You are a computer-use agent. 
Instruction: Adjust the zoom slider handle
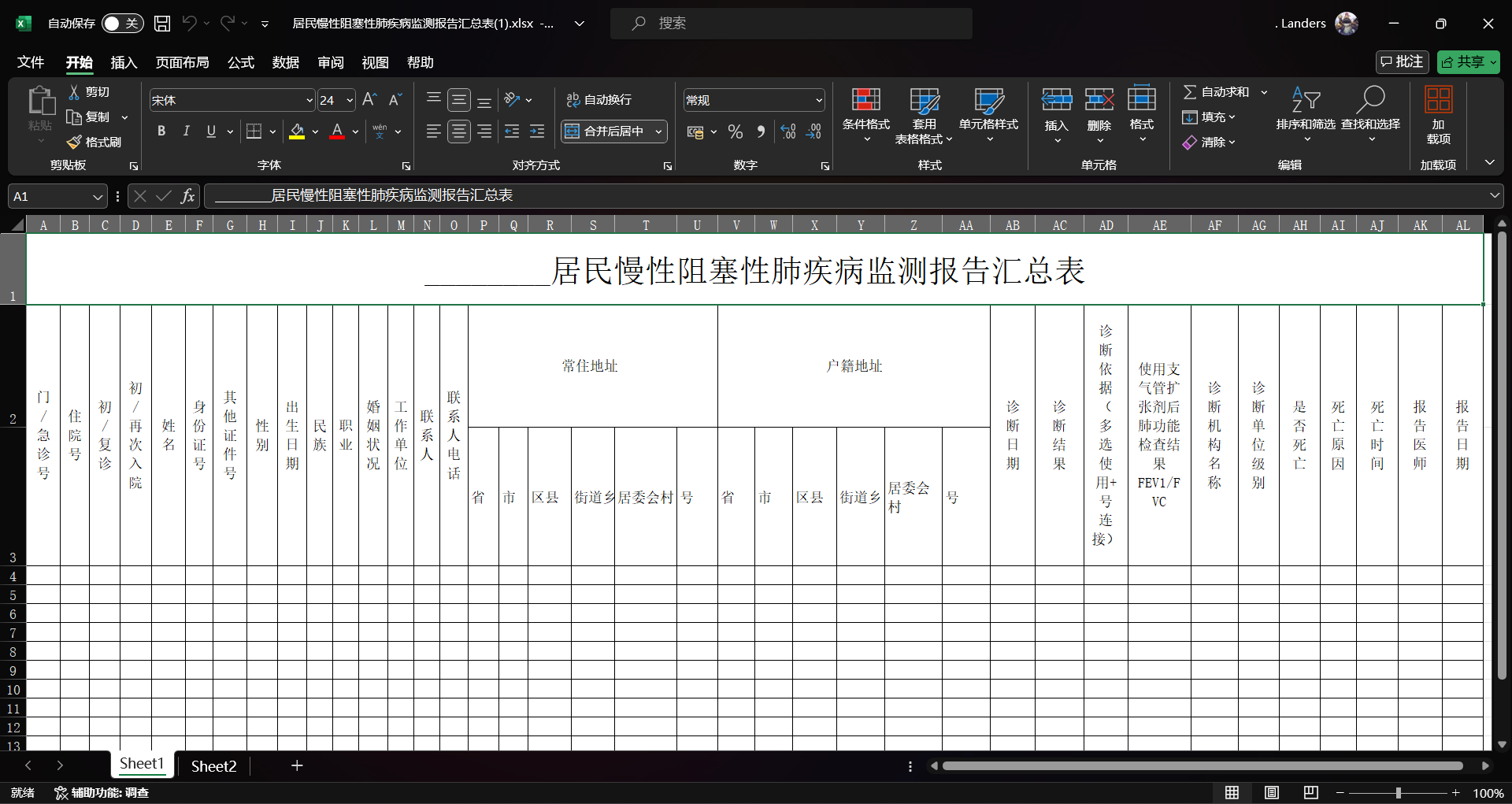click(1399, 793)
